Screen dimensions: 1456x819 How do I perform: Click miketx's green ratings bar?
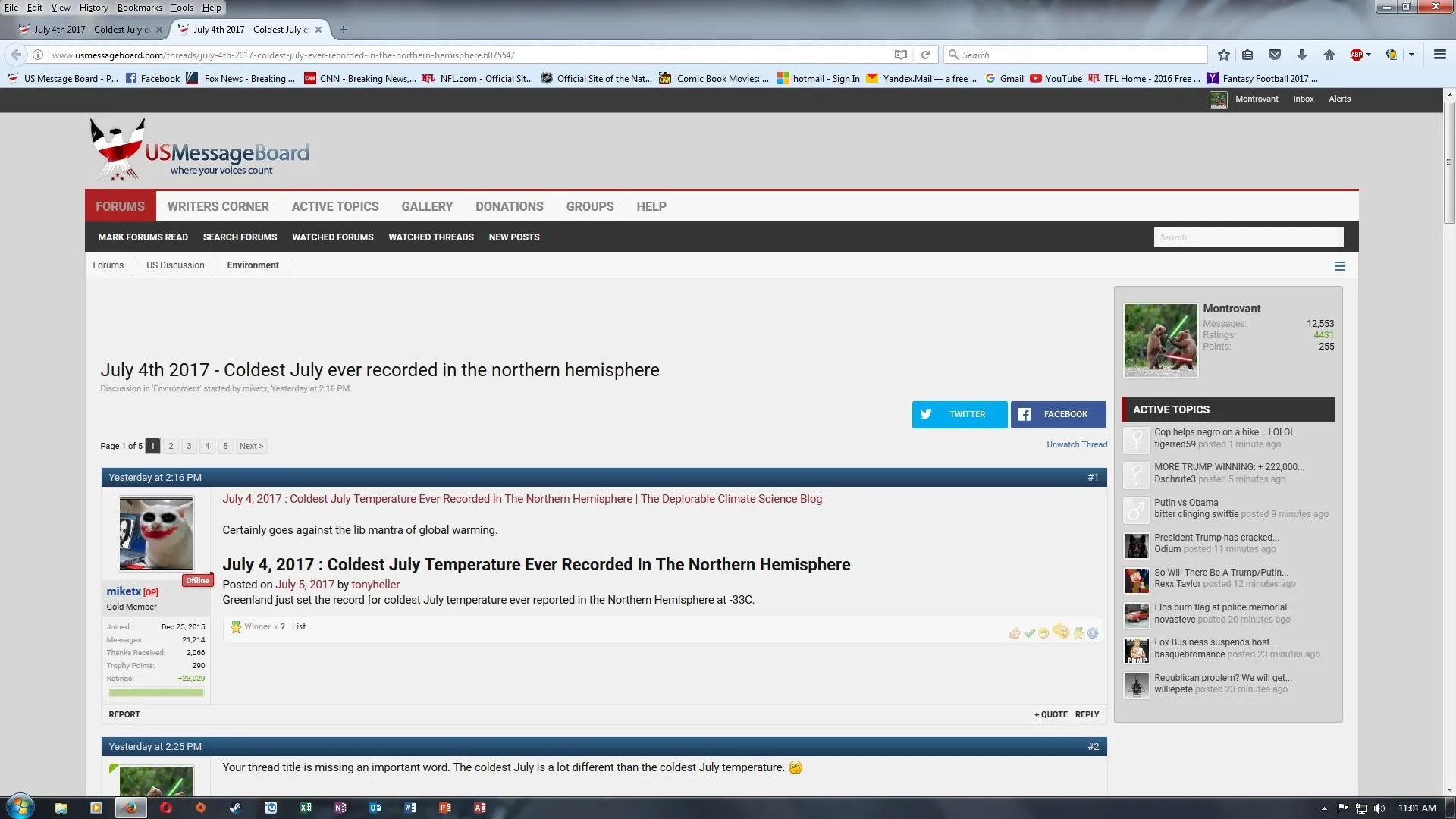[x=155, y=692]
